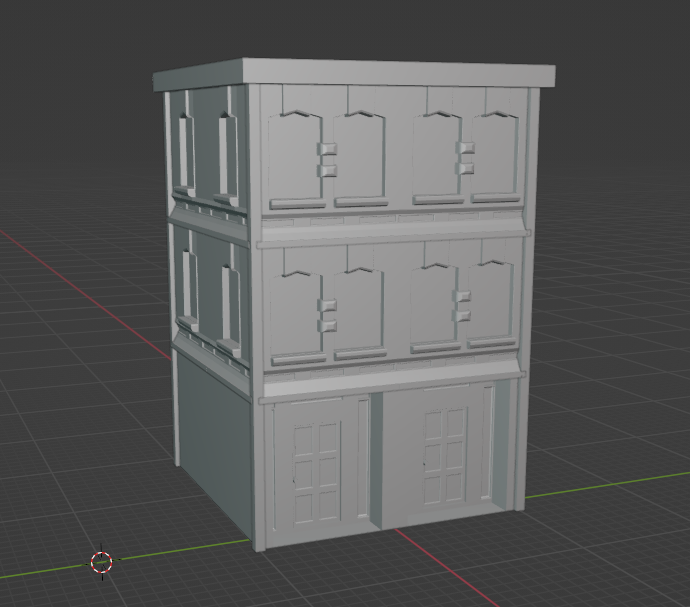This screenshot has height=607, width=690.
Task: Click the red-white 3D cursor crosshair
Action: 102,562
